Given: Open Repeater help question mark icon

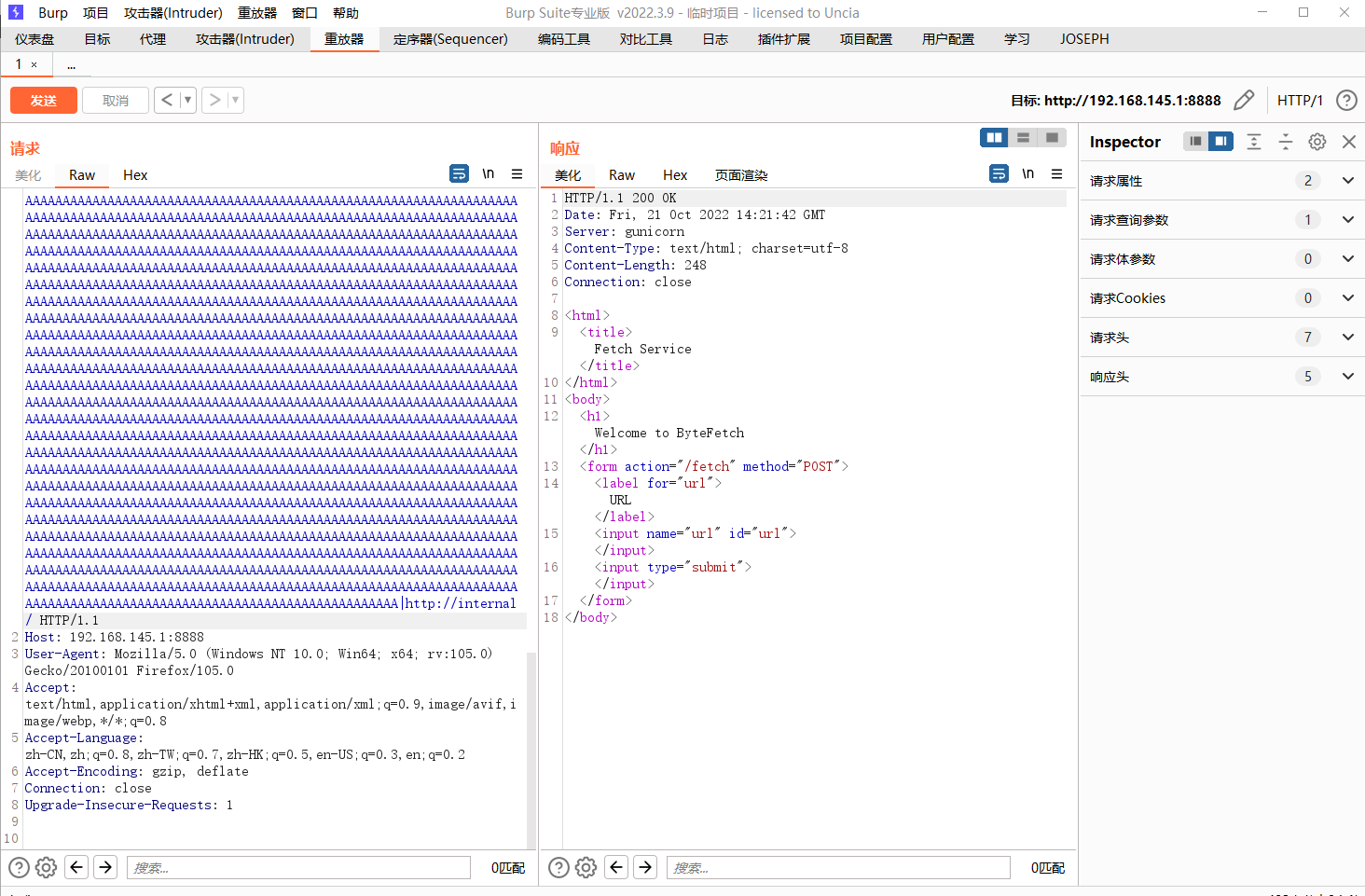Looking at the screenshot, I should [x=1346, y=100].
